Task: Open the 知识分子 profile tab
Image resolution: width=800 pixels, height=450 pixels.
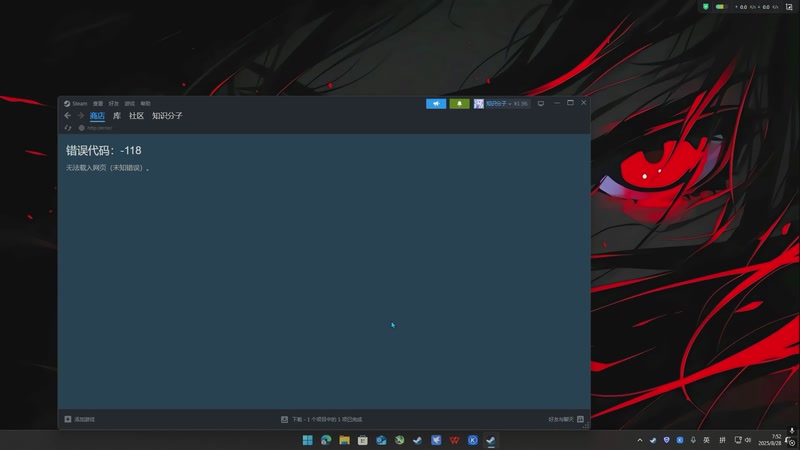Action: point(167,116)
